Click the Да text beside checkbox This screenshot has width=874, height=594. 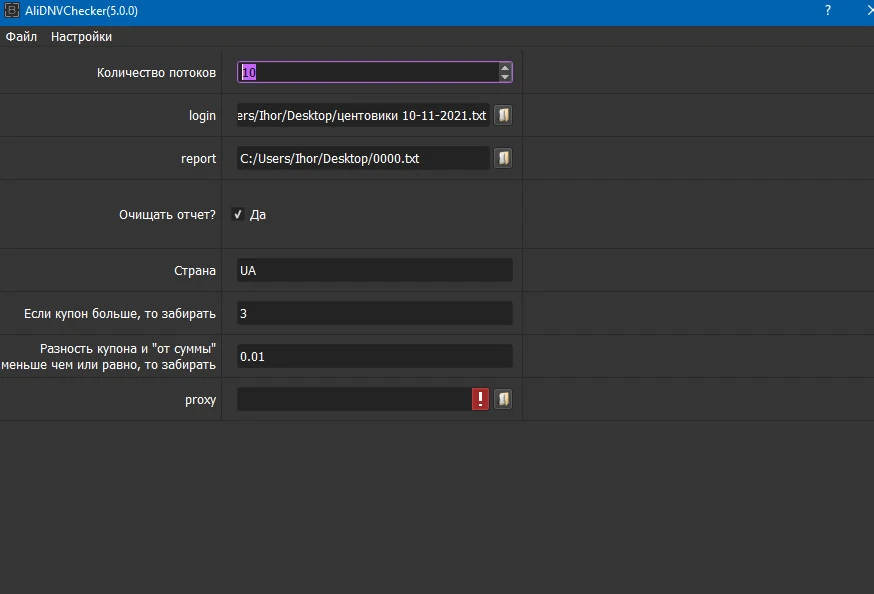point(258,215)
